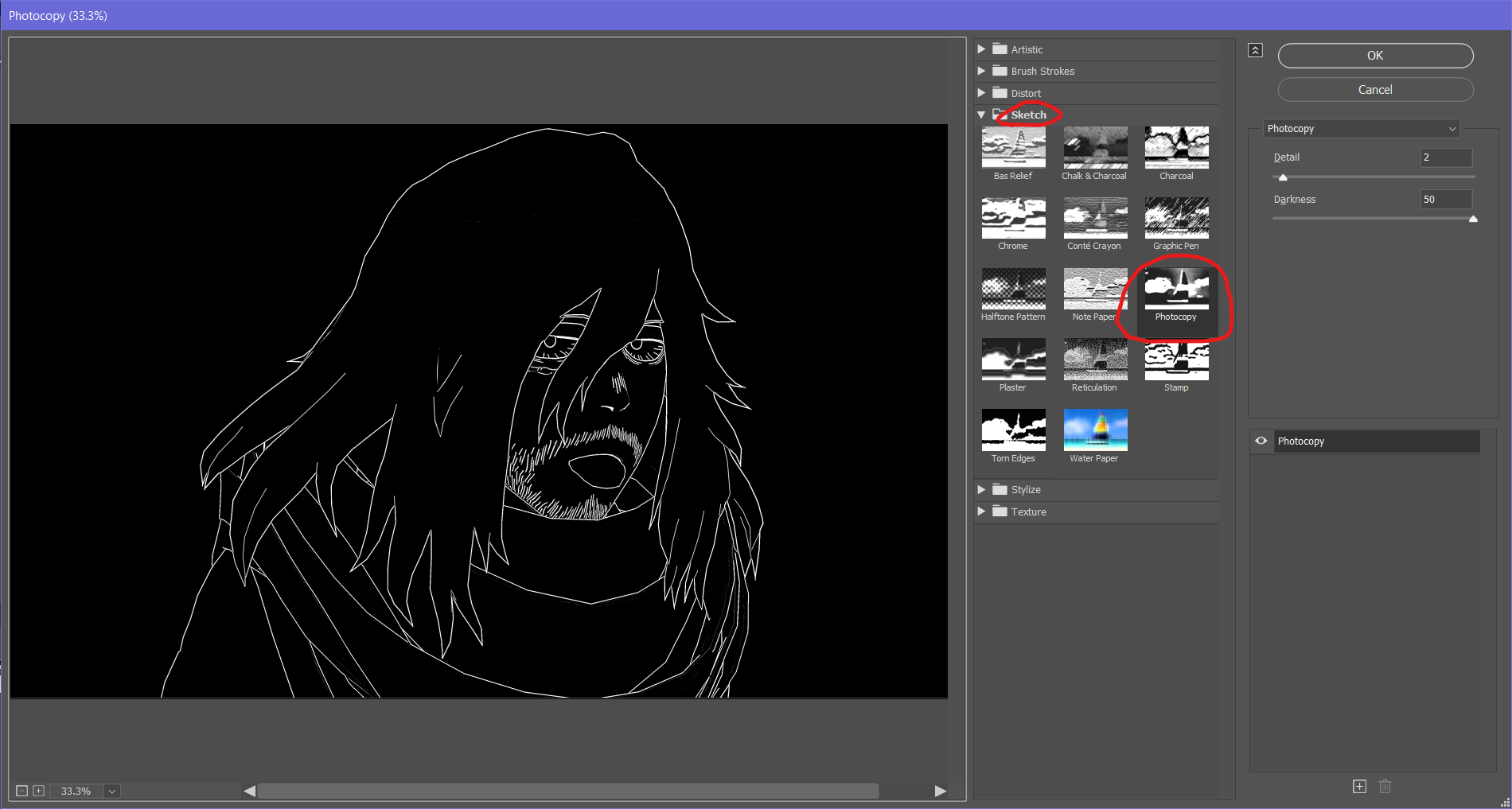Click the Texture folder label

1028,511
